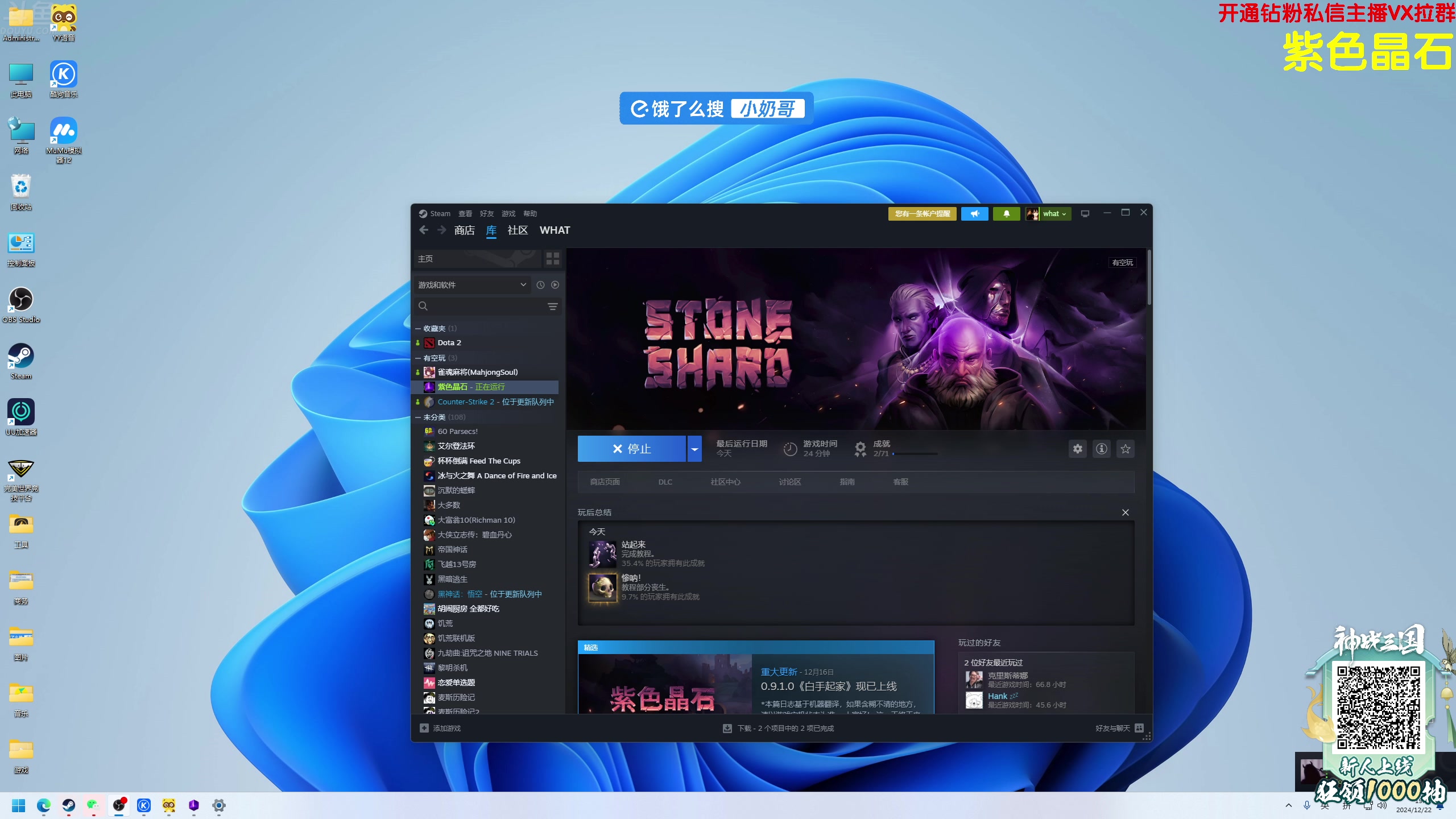Open game settings gear icon

(1078, 449)
